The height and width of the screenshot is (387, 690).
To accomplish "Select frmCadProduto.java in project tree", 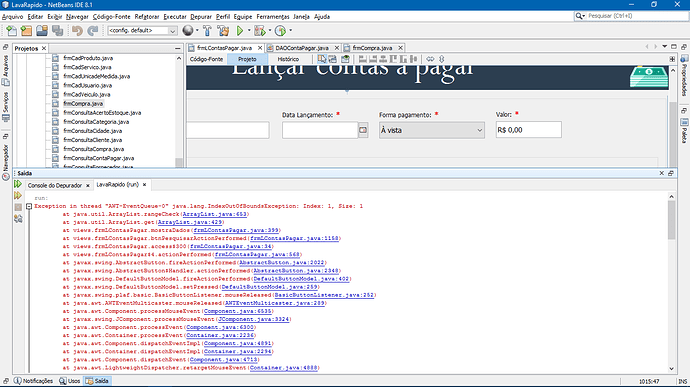I will point(88,58).
